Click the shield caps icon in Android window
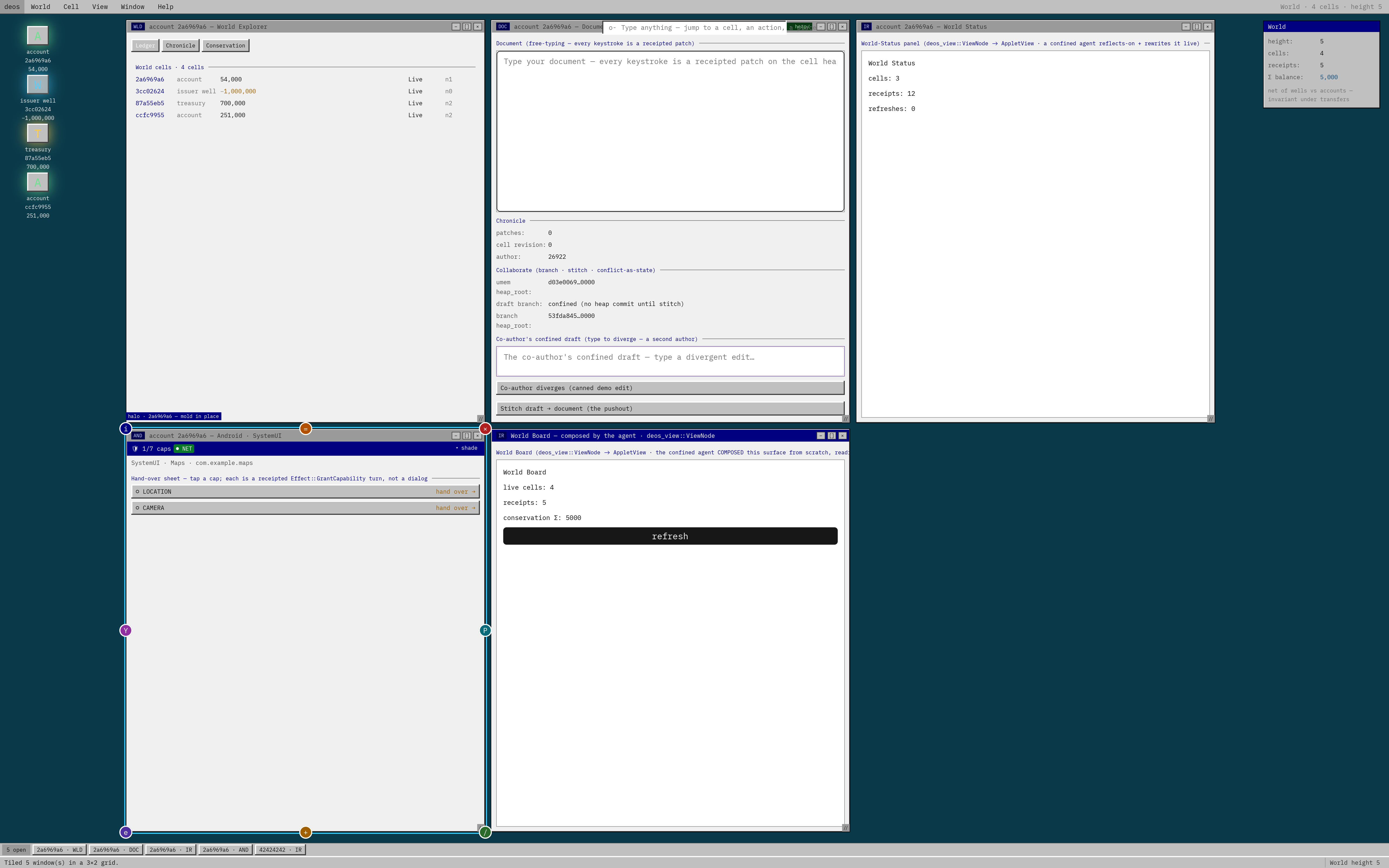The width and height of the screenshot is (1389, 868). pos(135,449)
